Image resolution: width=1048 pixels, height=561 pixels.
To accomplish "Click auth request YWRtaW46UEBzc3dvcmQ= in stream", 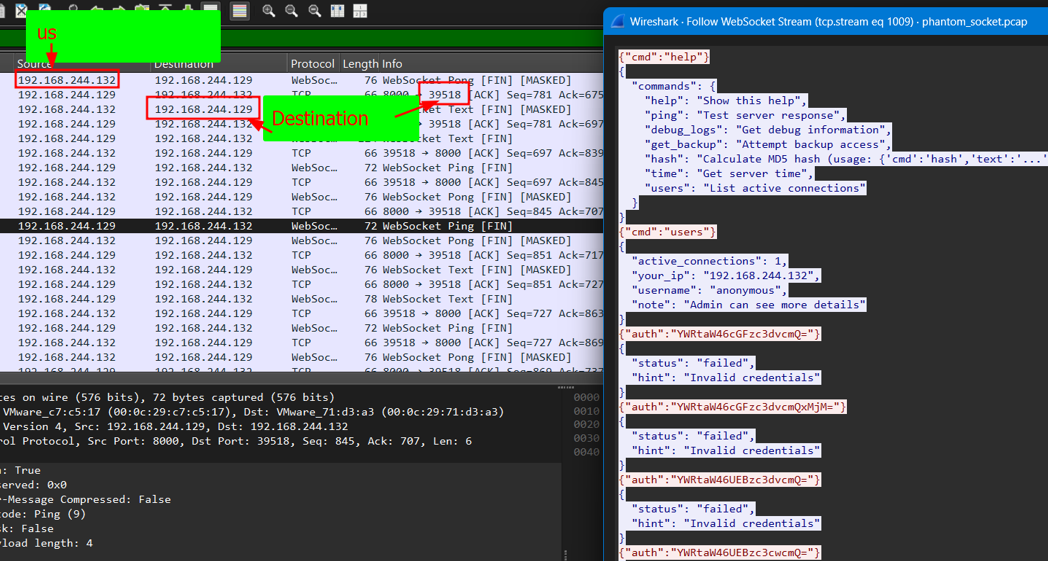I will click(x=719, y=479).
